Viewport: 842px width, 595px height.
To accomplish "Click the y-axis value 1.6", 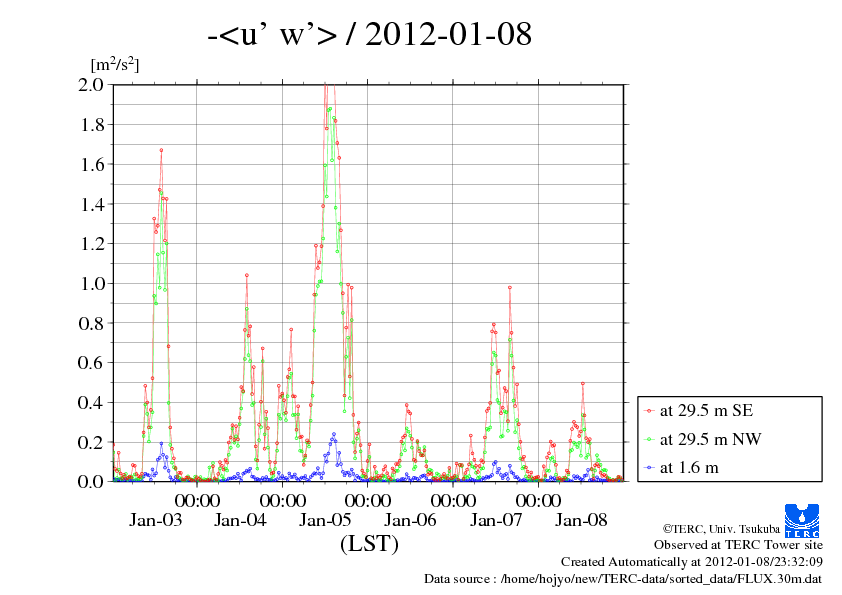I will point(92,164).
